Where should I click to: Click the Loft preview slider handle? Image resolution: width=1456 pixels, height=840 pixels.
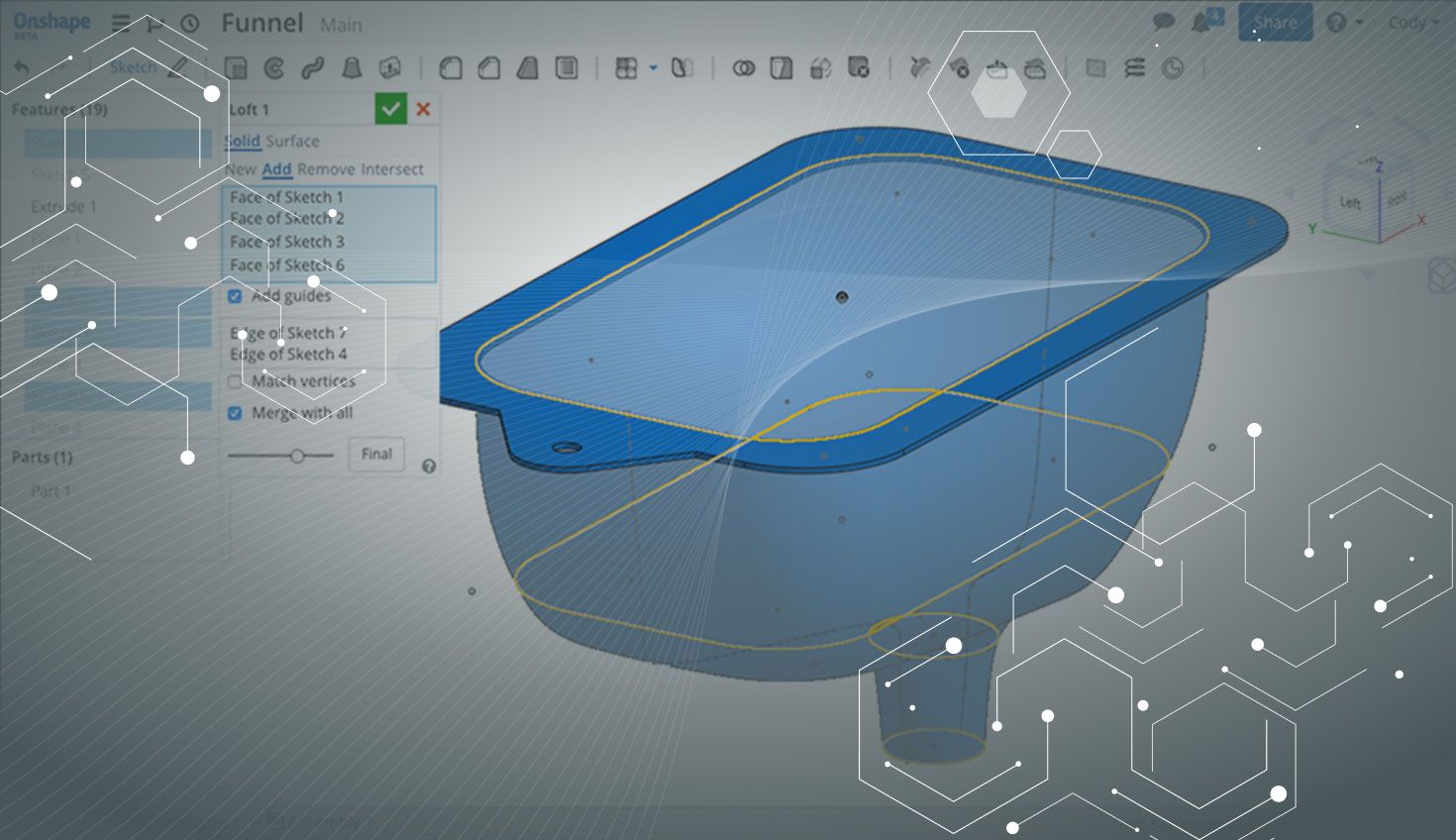coord(297,456)
